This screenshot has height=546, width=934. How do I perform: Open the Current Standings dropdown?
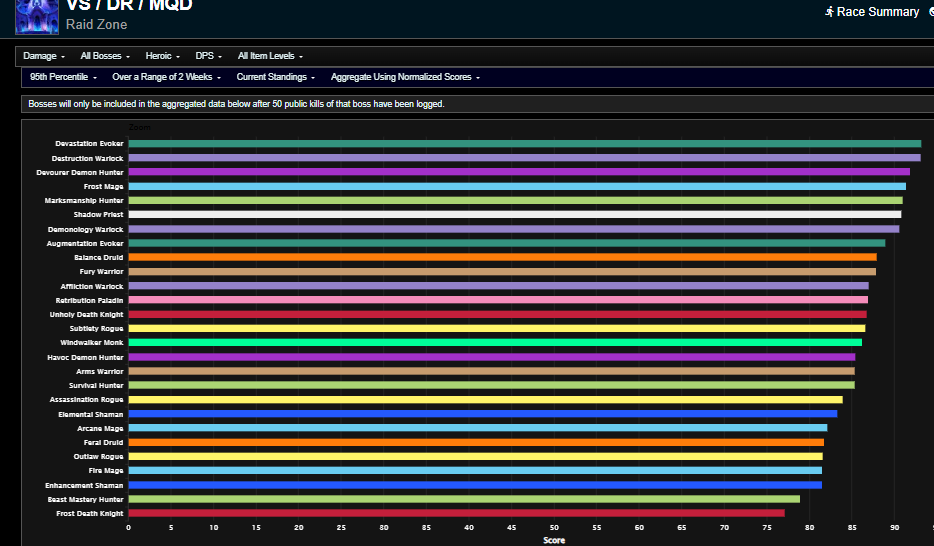tap(275, 77)
